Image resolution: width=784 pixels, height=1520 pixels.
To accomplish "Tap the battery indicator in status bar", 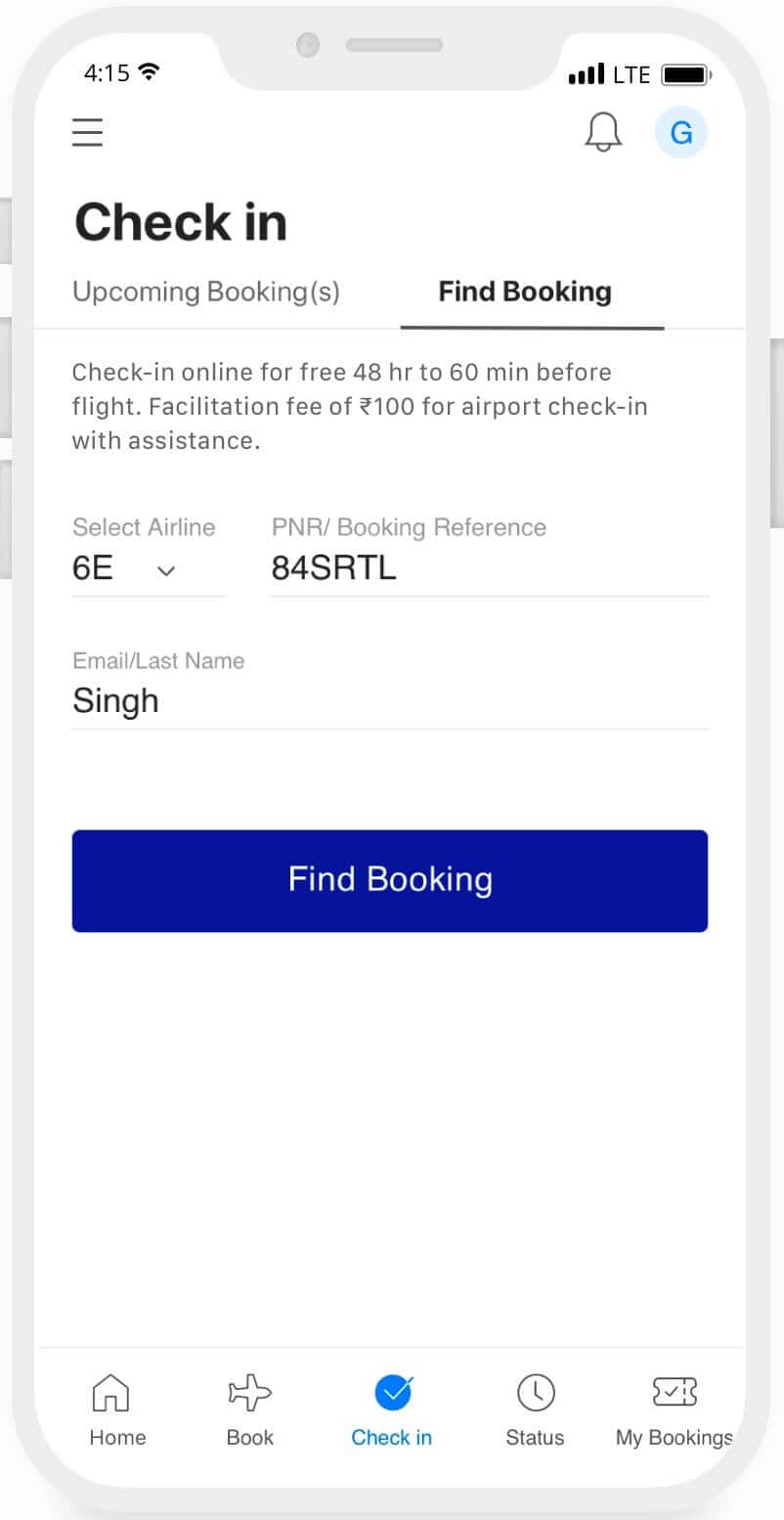I will 686,74.
